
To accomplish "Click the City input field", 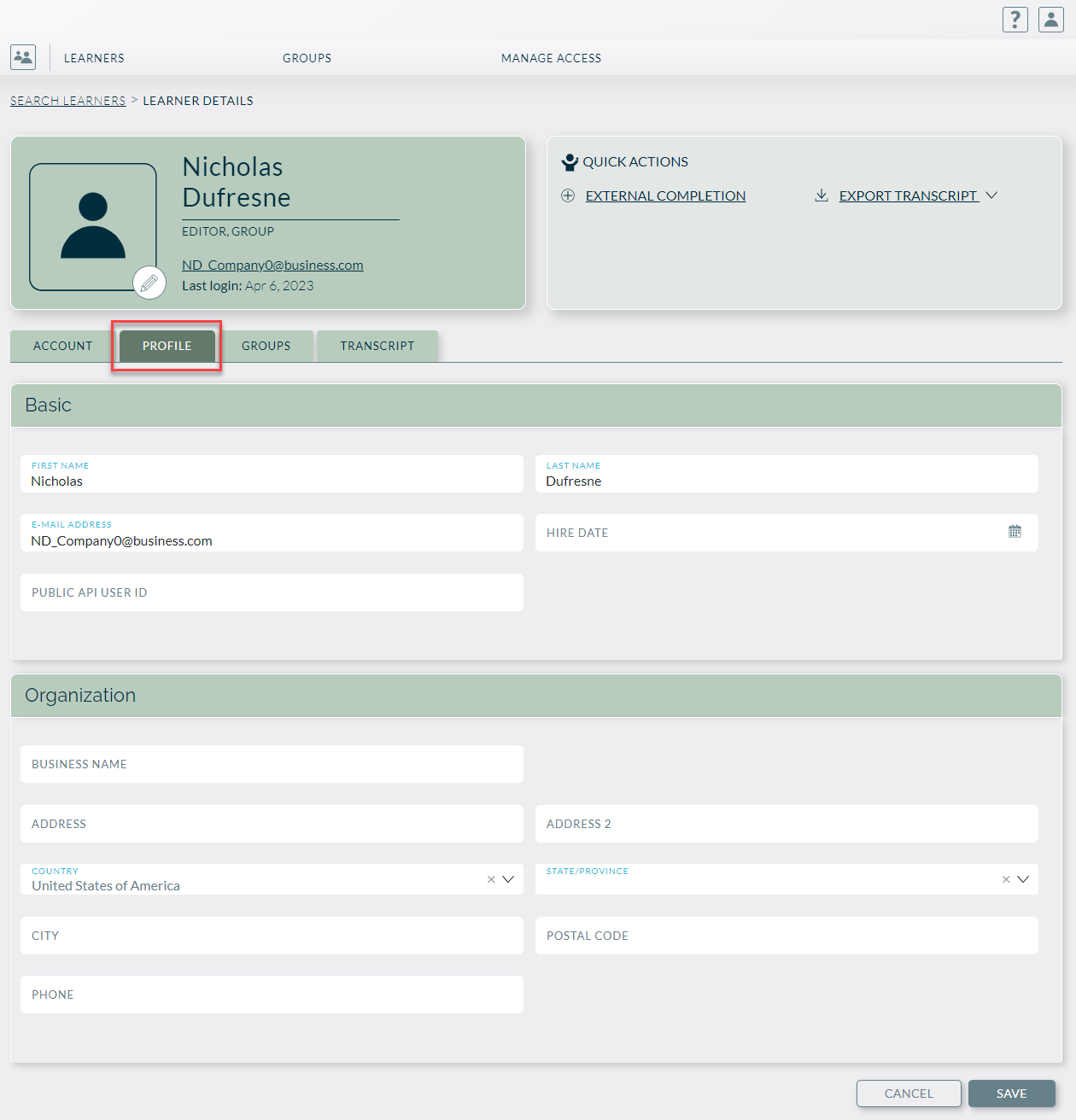I will click(272, 935).
